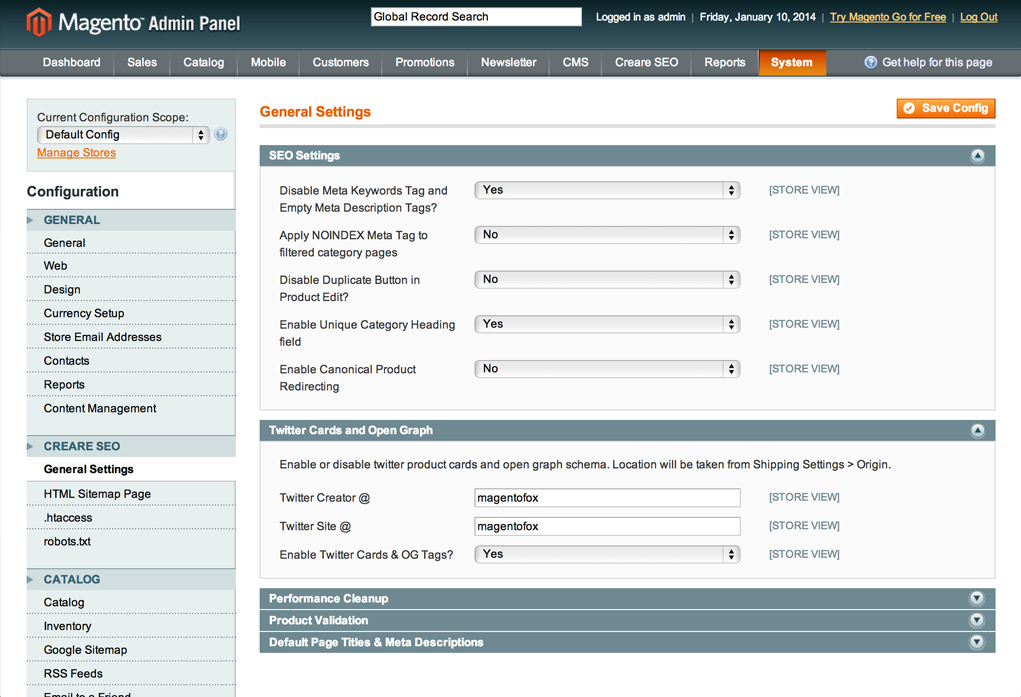Click Try Magento Go for Free link
1021x697 pixels.
pyautogui.click(x=888, y=17)
